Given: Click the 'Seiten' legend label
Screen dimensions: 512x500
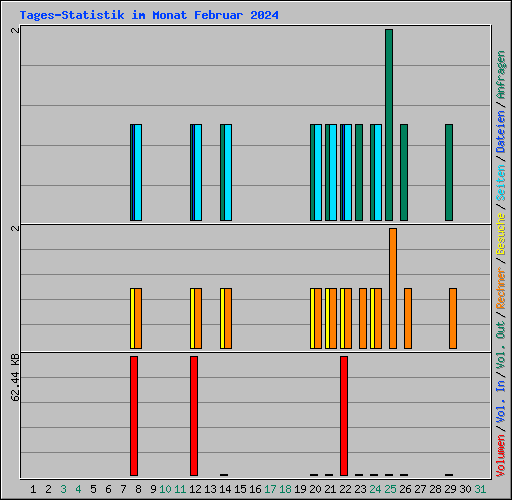Looking at the screenshot, I should point(501,183).
